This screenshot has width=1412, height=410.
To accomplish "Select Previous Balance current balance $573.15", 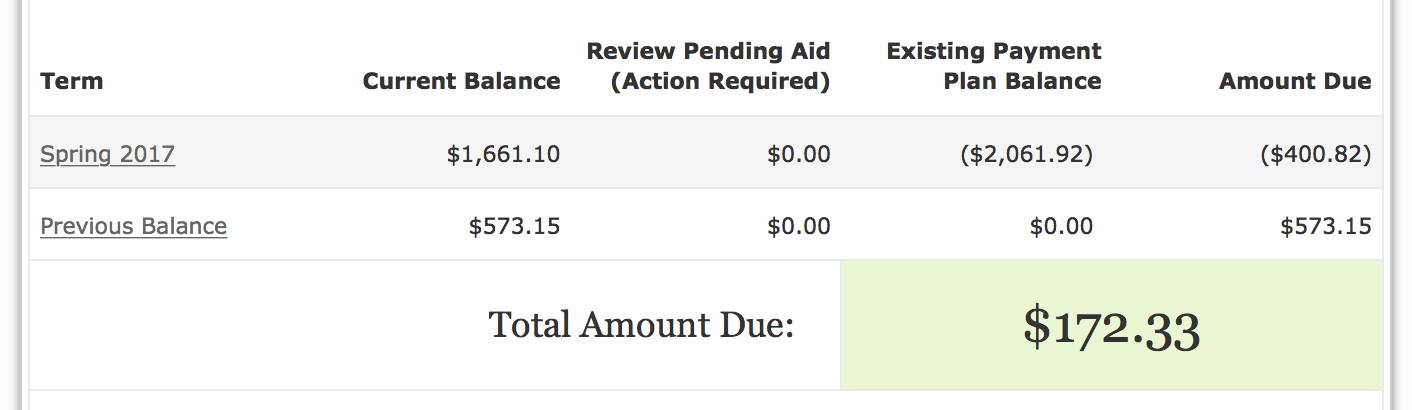I will click(x=514, y=226).
